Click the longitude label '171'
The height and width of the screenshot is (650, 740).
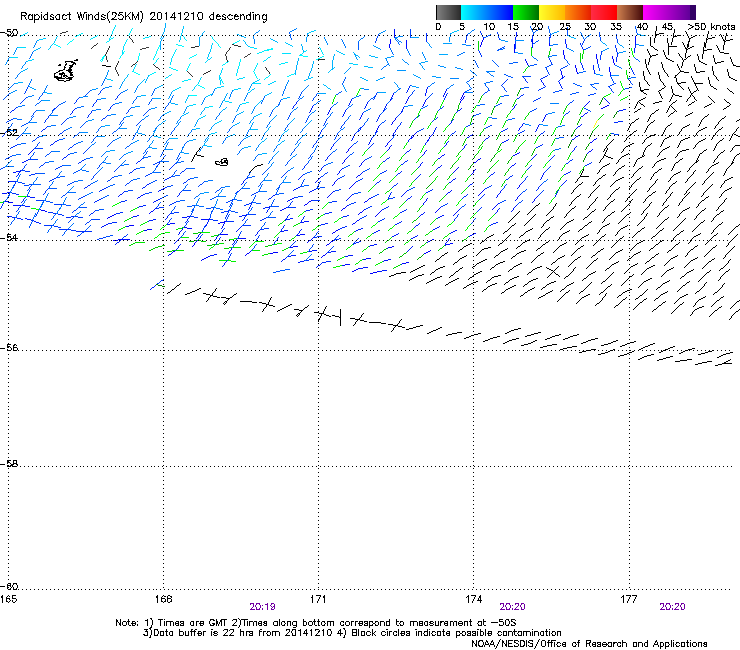tap(318, 599)
